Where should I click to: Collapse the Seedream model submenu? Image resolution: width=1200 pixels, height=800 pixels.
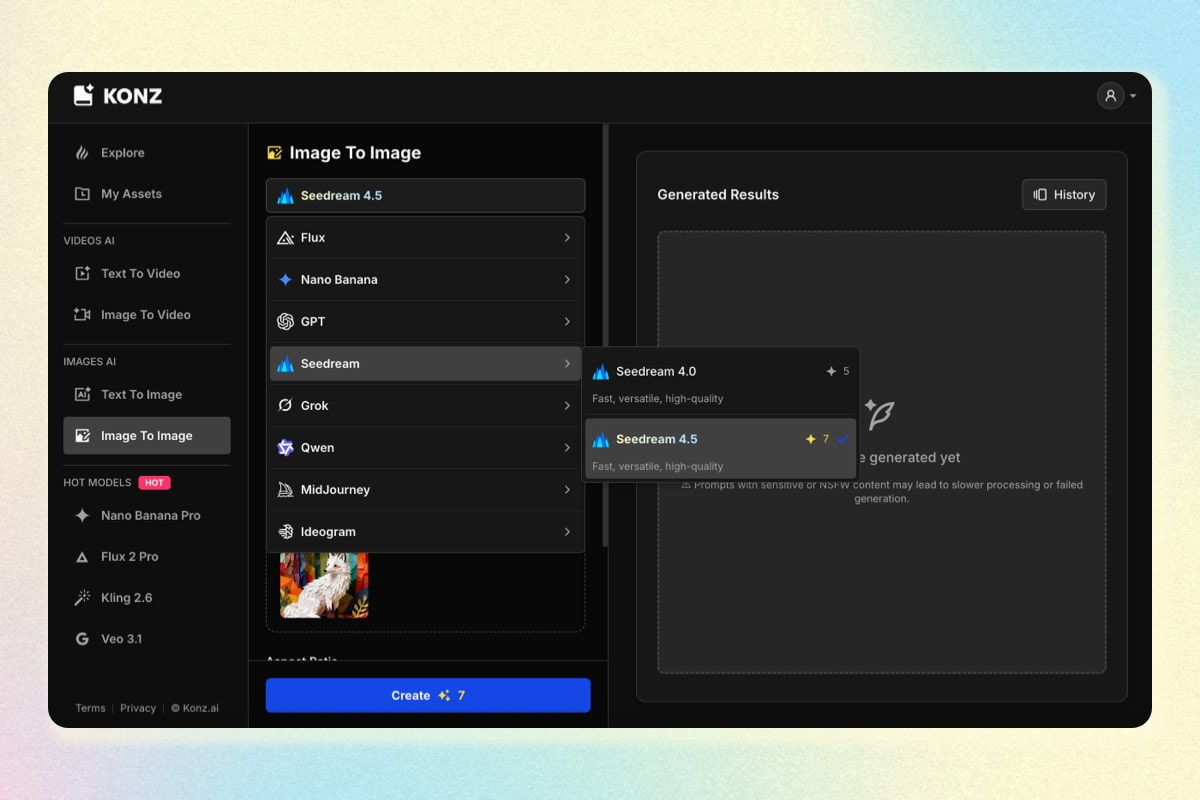426,364
